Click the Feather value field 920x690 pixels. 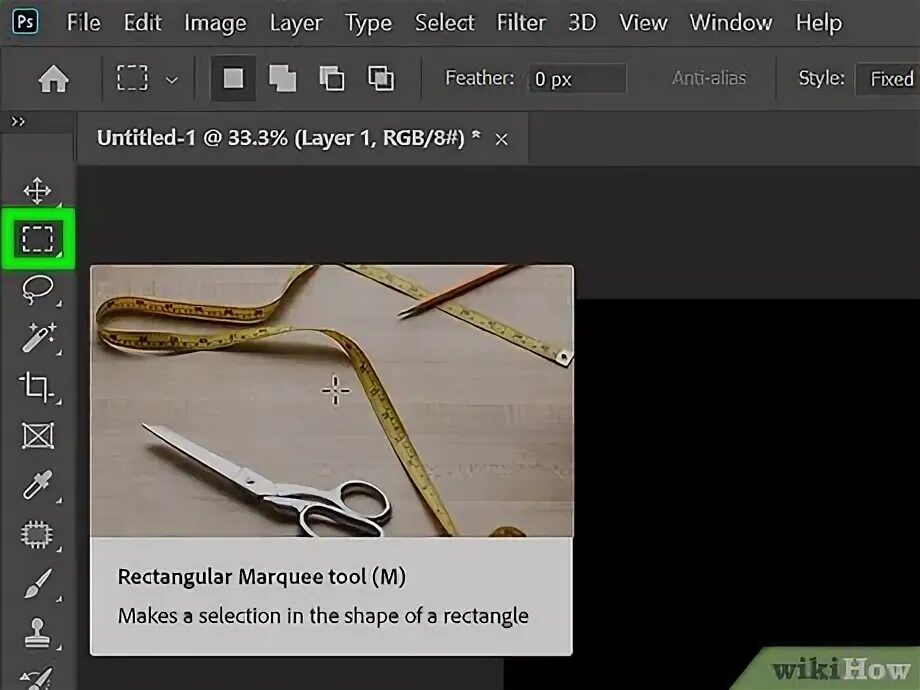[577, 79]
